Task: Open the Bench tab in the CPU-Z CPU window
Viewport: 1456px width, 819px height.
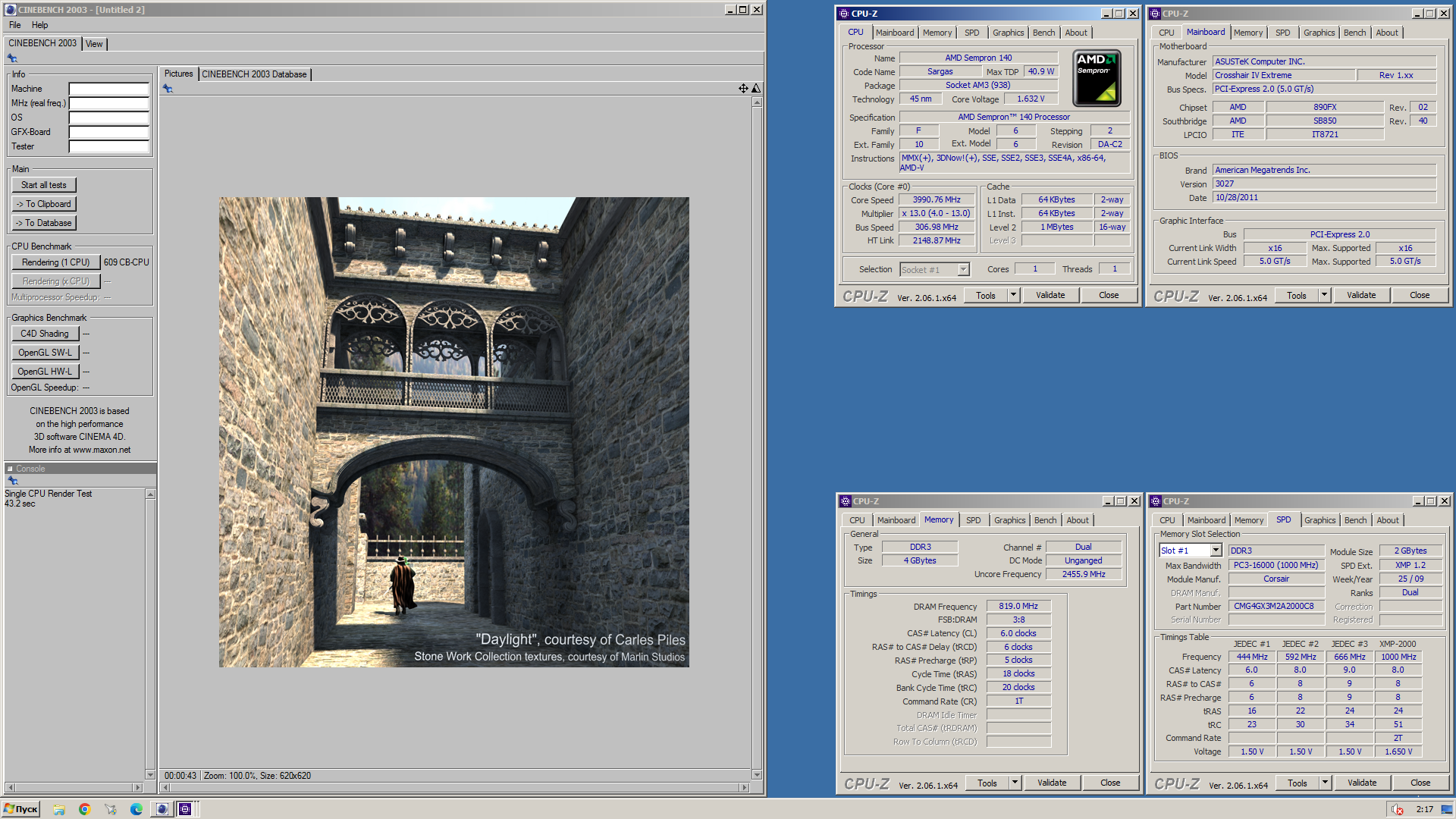Action: (x=1043, y=33)
